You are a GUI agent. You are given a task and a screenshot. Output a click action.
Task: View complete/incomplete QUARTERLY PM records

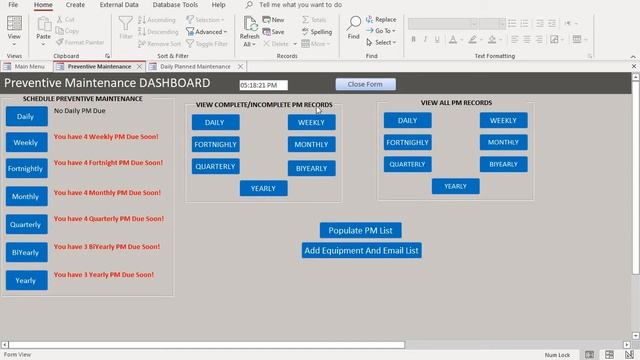point(216,167)
